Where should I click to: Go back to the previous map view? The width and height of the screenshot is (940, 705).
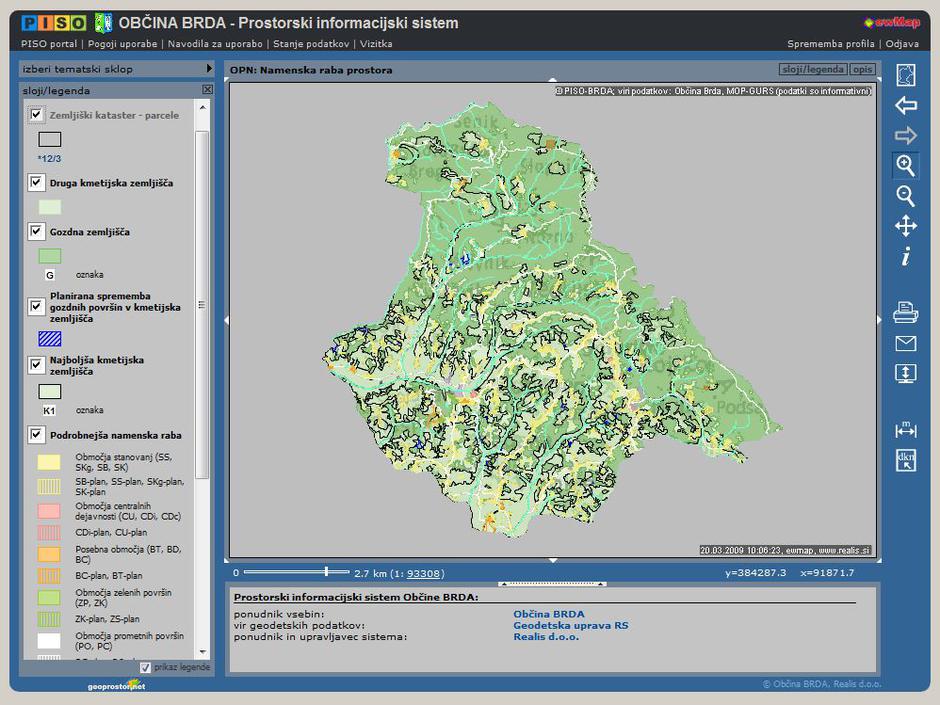[905, 106]
